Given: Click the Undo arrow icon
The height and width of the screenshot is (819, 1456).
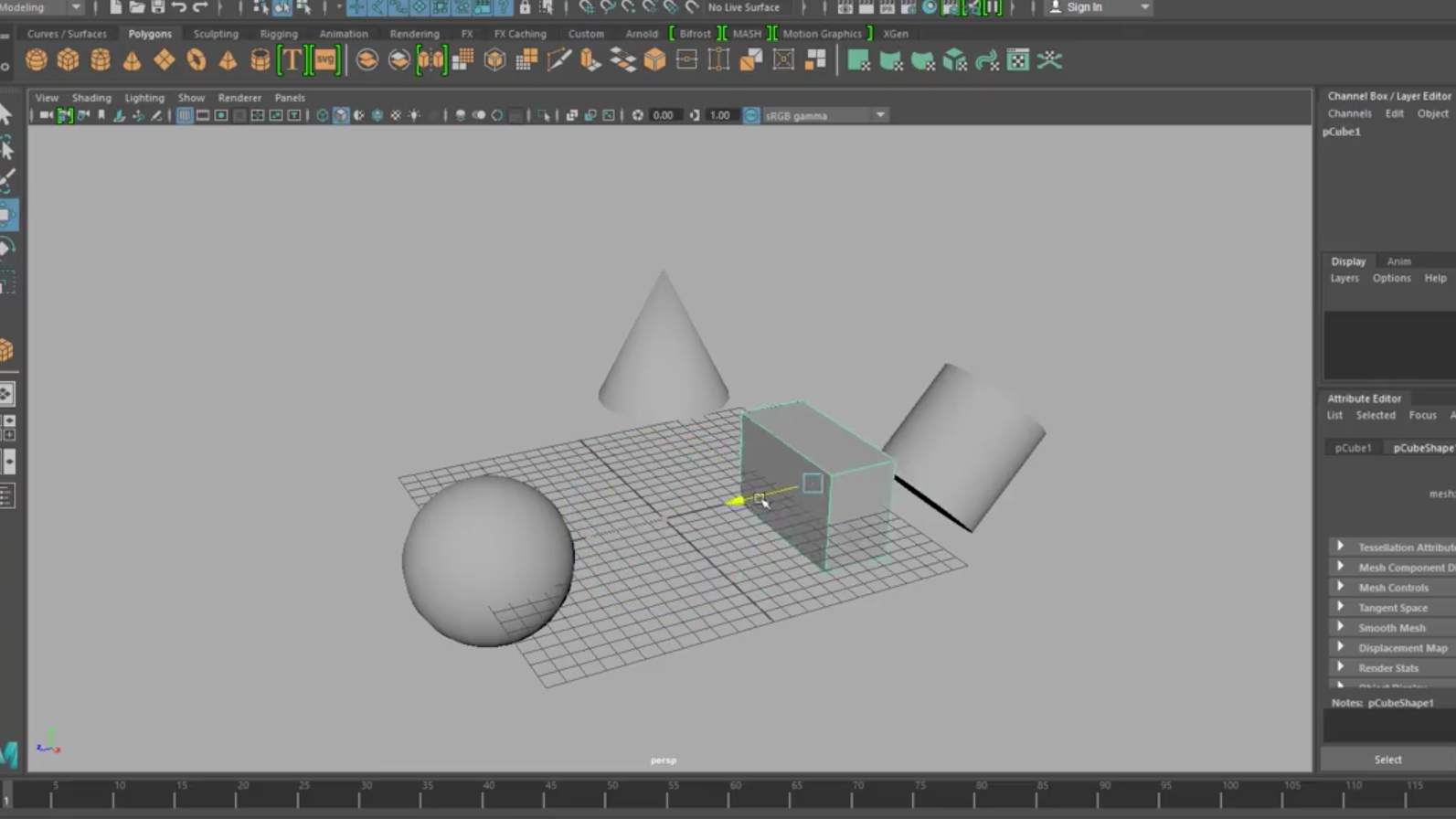Looking at the screenshot, I should (x=179, y=7).
